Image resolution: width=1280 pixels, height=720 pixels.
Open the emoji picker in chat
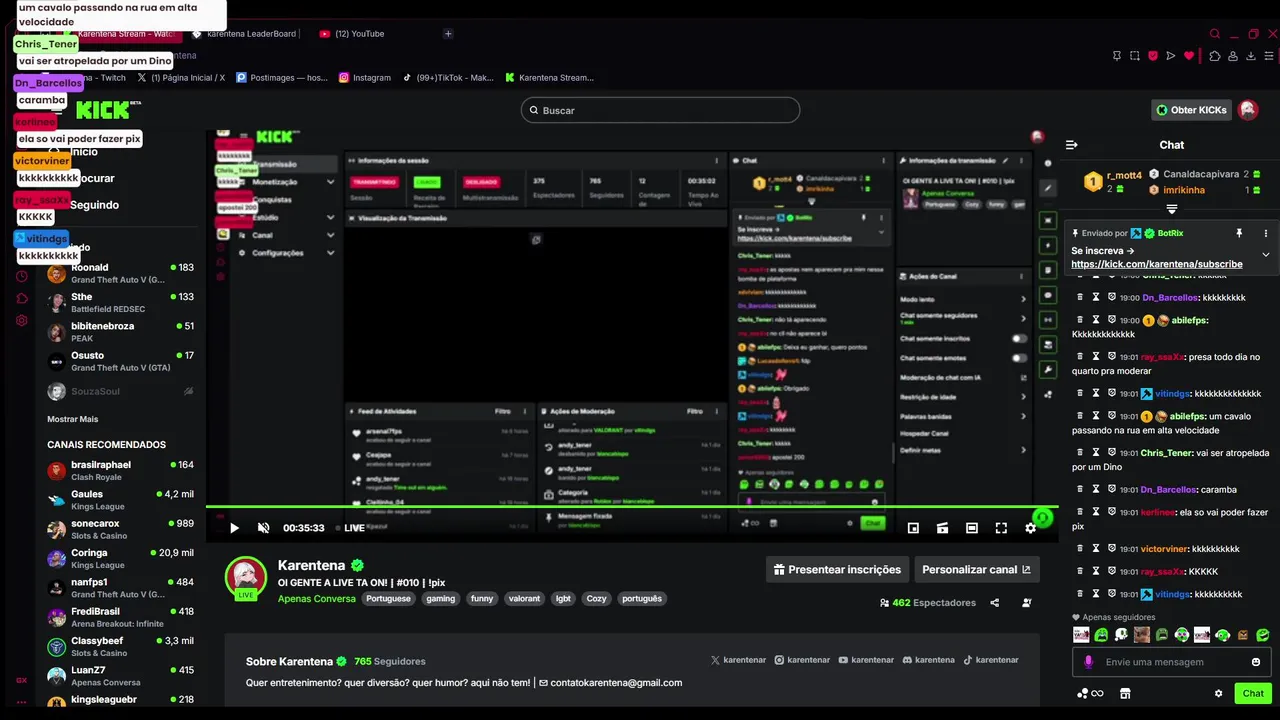click(1256, 662)
